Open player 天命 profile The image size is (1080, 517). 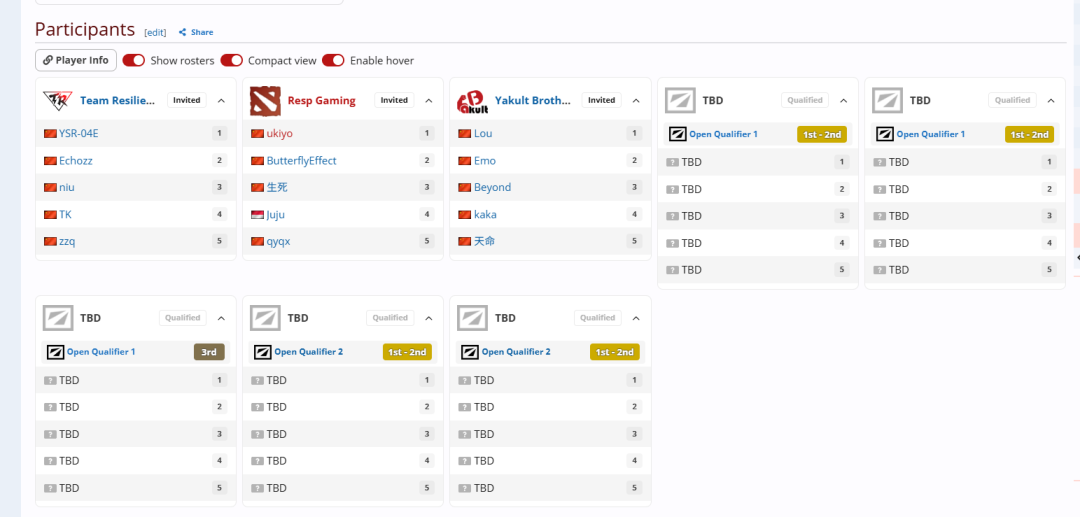484,242
